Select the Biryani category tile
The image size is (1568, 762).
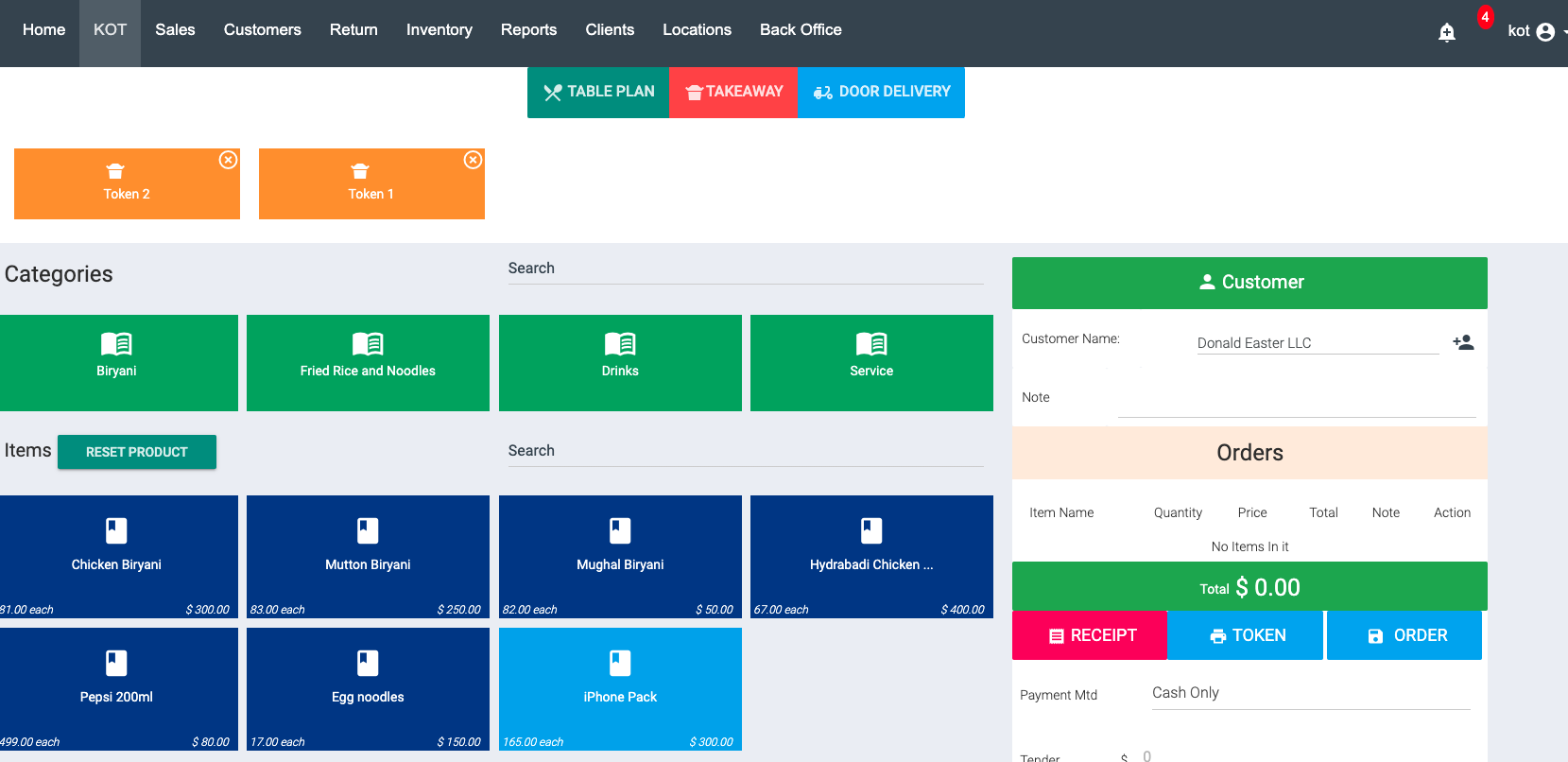click(x=118, y=363)
